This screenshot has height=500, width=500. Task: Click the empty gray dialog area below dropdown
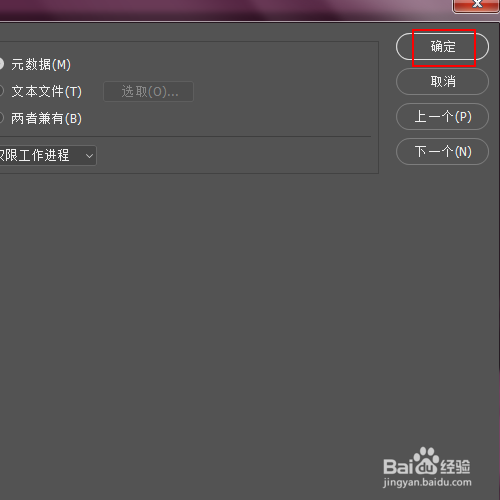click(200, 300)
